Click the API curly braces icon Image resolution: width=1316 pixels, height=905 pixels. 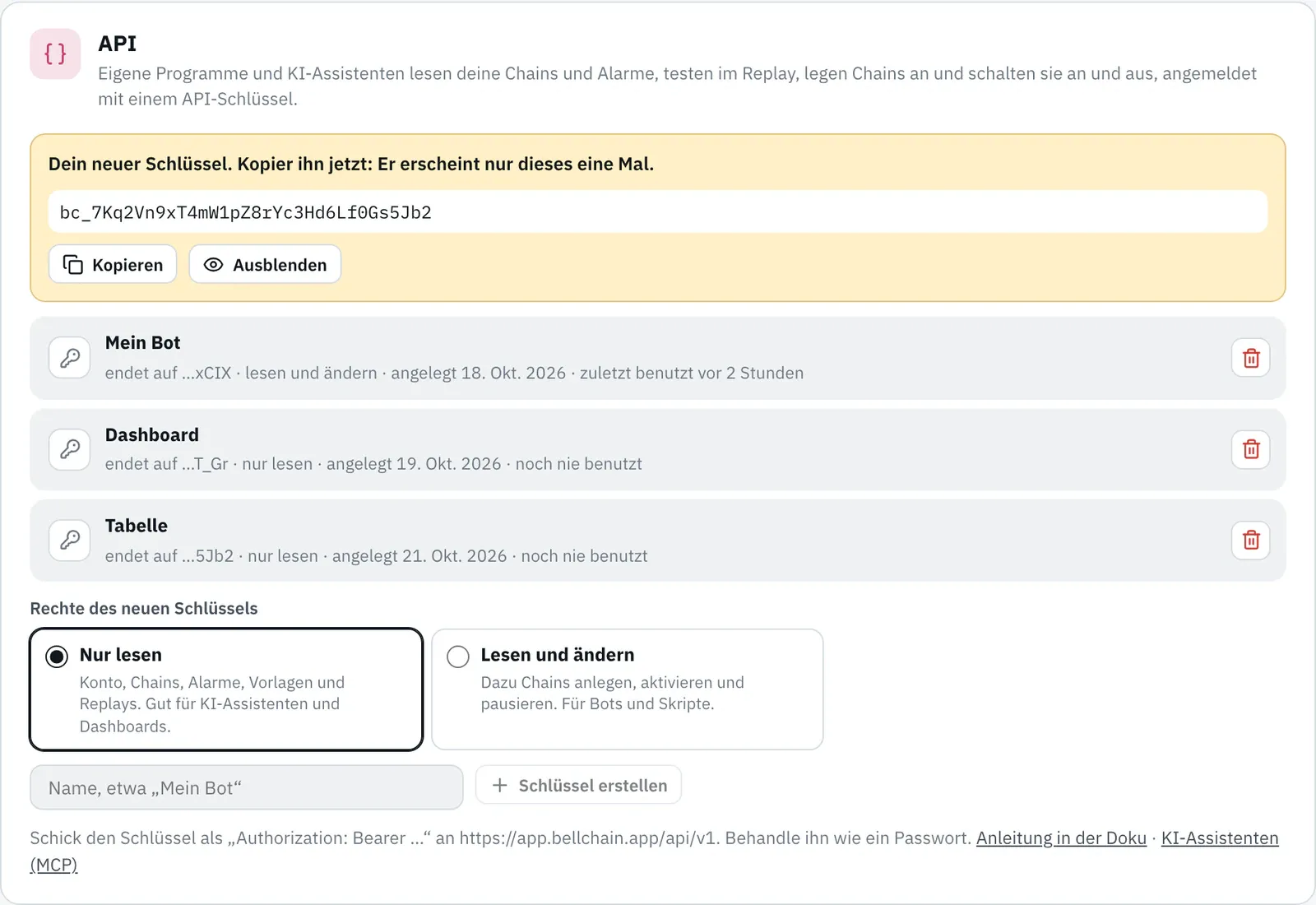click(x=55, y=53)
